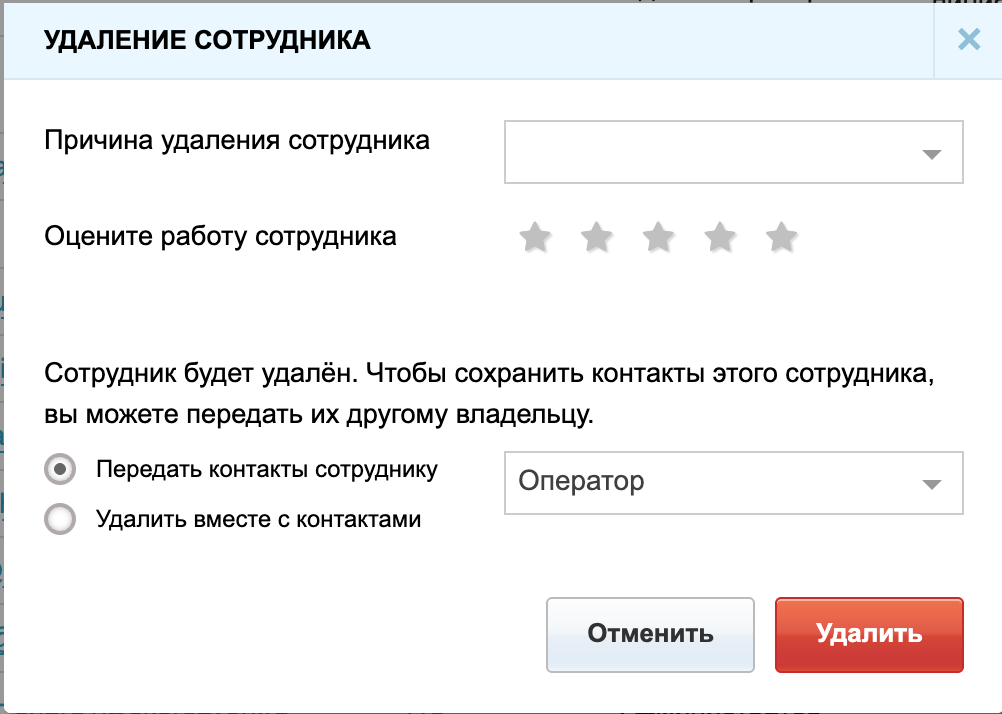This screenshot has height=714, width=1002.
Task: Select the 'Передать контакты сотруднику' radio button
Action: (60, 468)
